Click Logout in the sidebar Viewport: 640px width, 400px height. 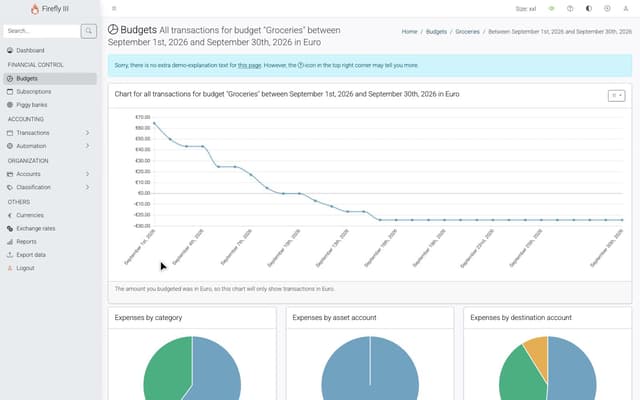coord(50,268)
